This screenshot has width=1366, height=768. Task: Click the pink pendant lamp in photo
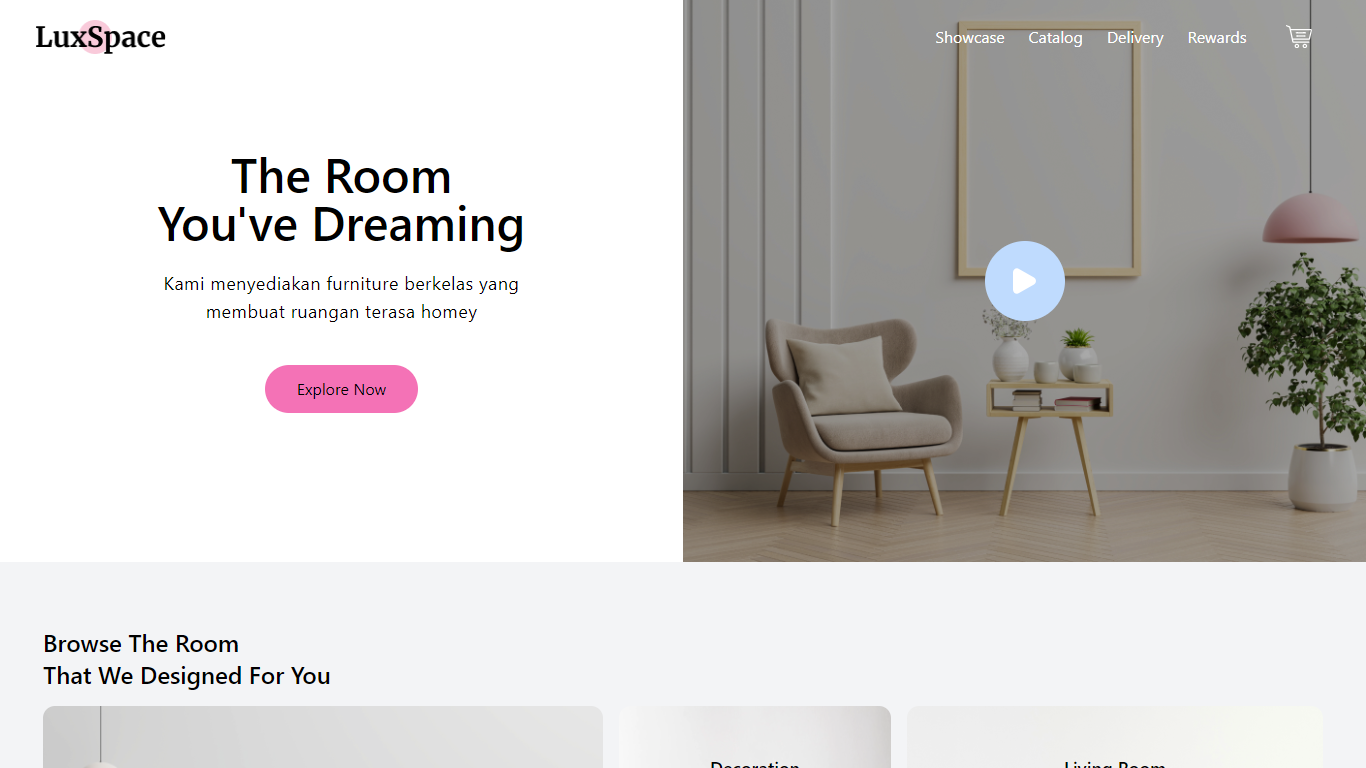(x=1310, y=218)
